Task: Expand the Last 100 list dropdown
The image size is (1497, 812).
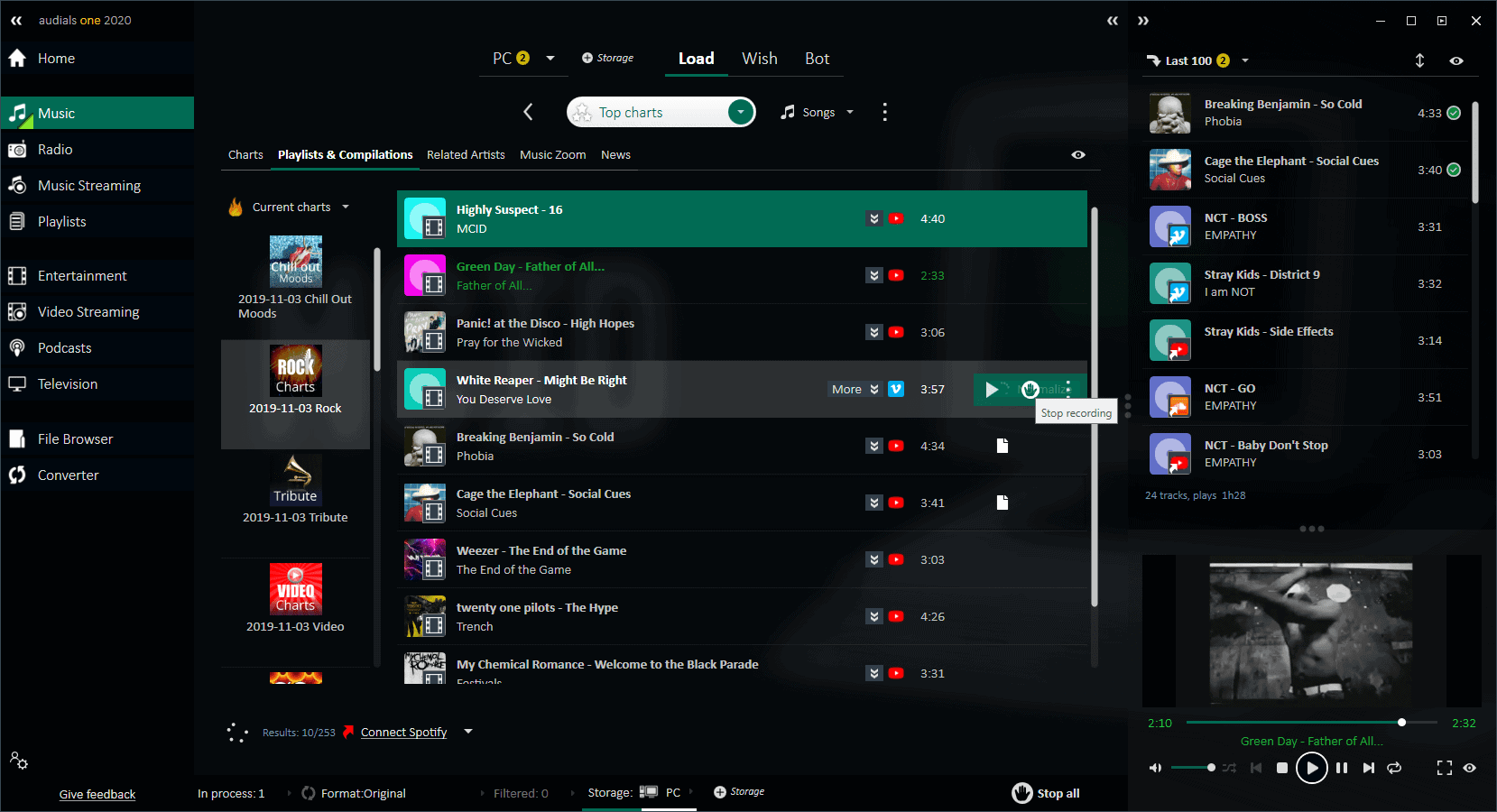Action: (1245, 61)
